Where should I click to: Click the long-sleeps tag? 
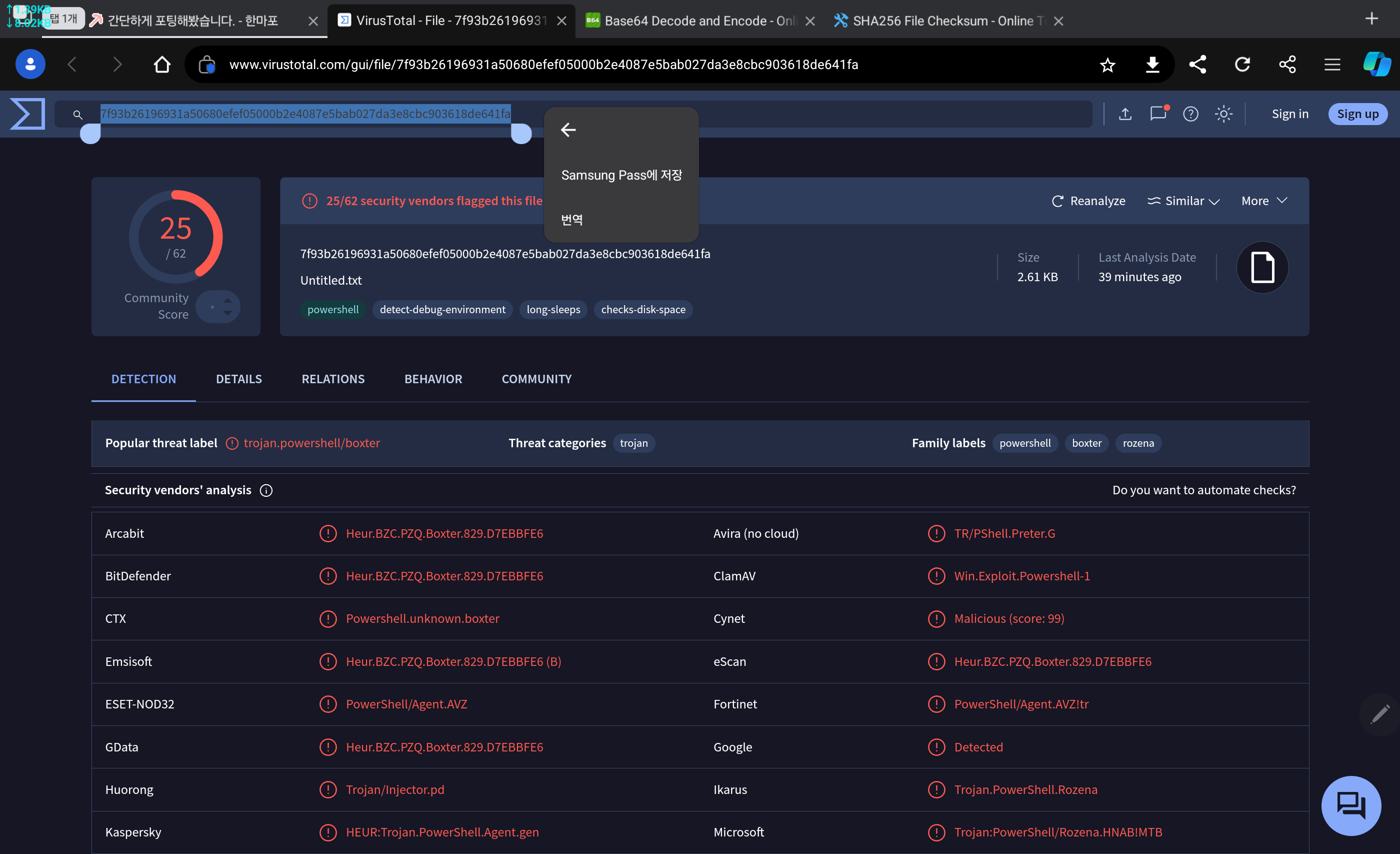[553, 309]
